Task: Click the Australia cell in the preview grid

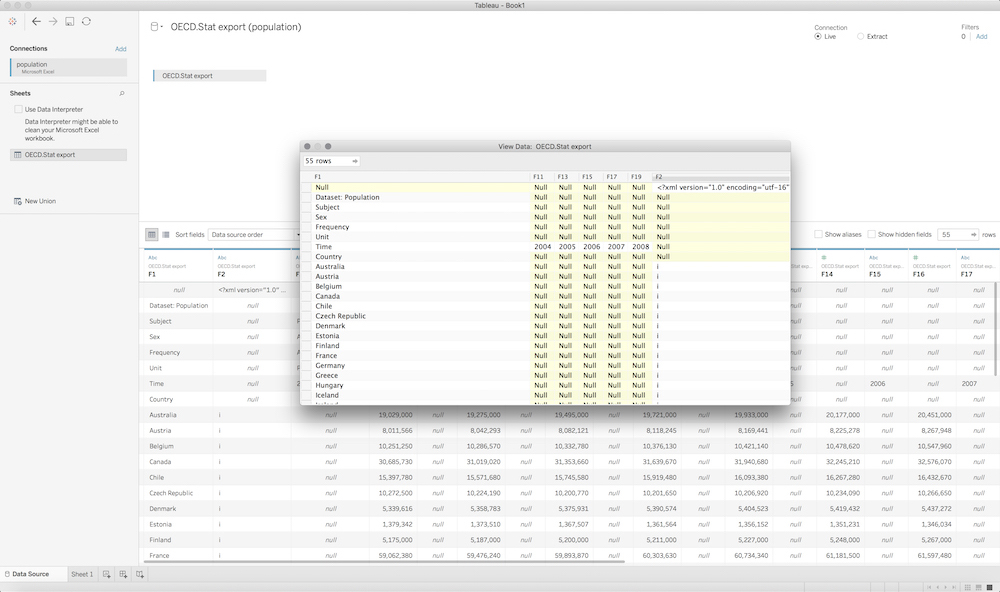Action: pos(176,415)
